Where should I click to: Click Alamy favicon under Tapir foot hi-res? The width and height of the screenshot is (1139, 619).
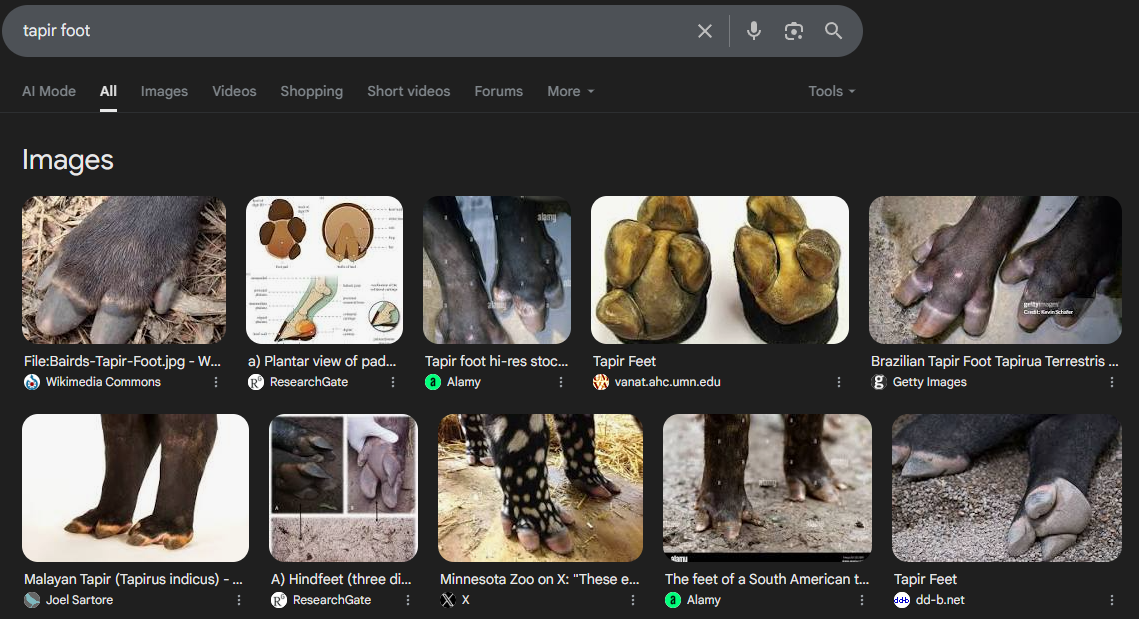tap(433, 381)
